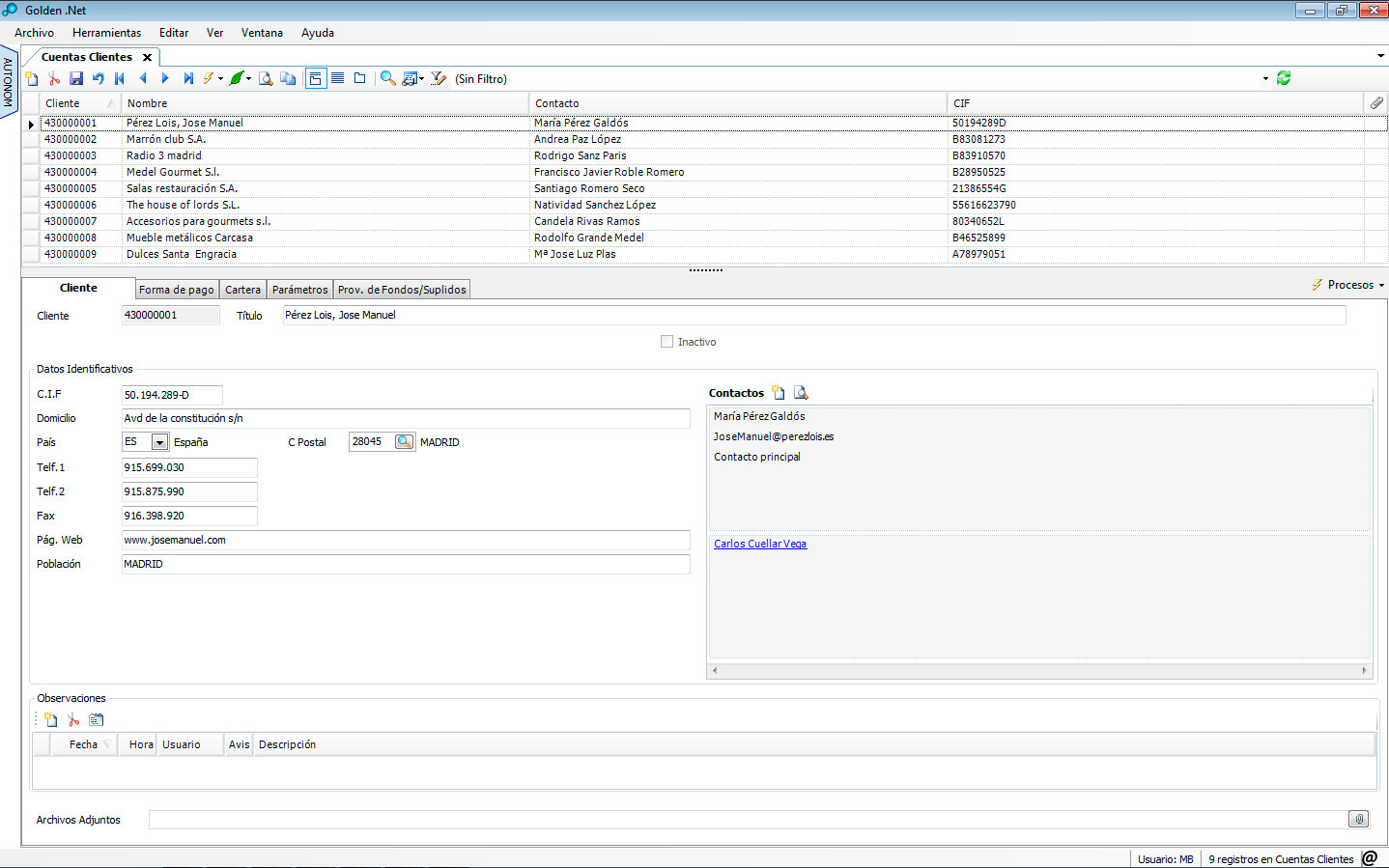
Task: Click into the Pág. Web field
Action: pos(406,540)
